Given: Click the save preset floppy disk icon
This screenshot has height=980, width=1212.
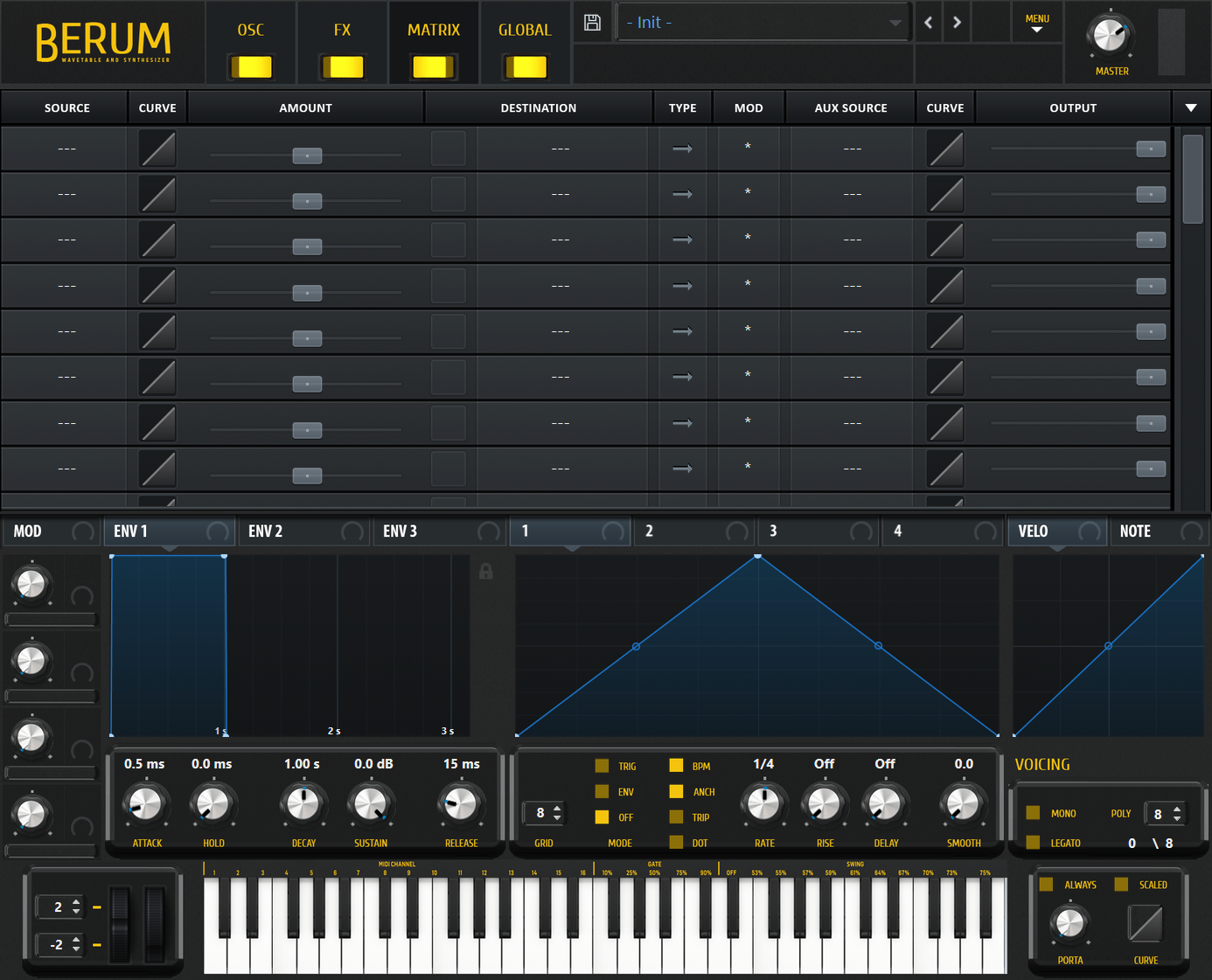Looking at the screenshot, I should tap(592, 23).
